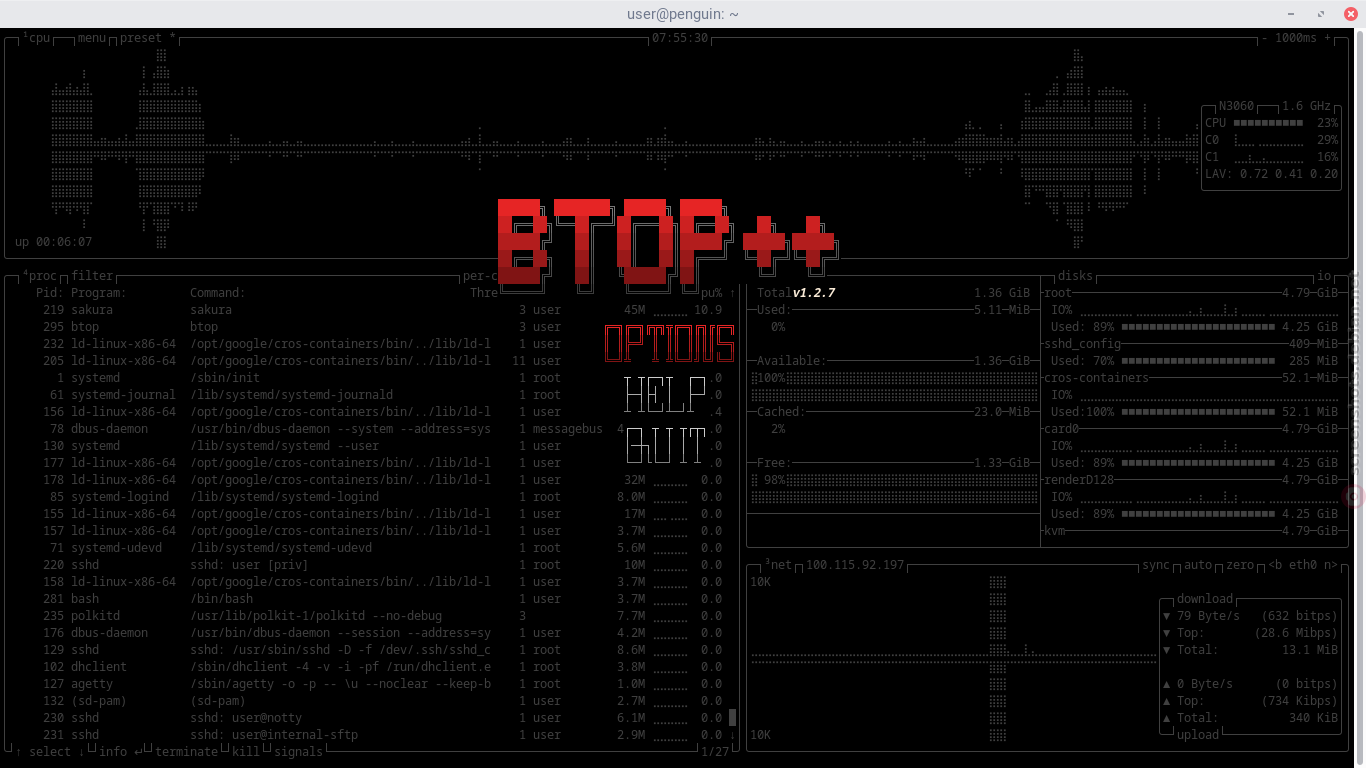Click 'kill' in proc footer

[246, 751]
